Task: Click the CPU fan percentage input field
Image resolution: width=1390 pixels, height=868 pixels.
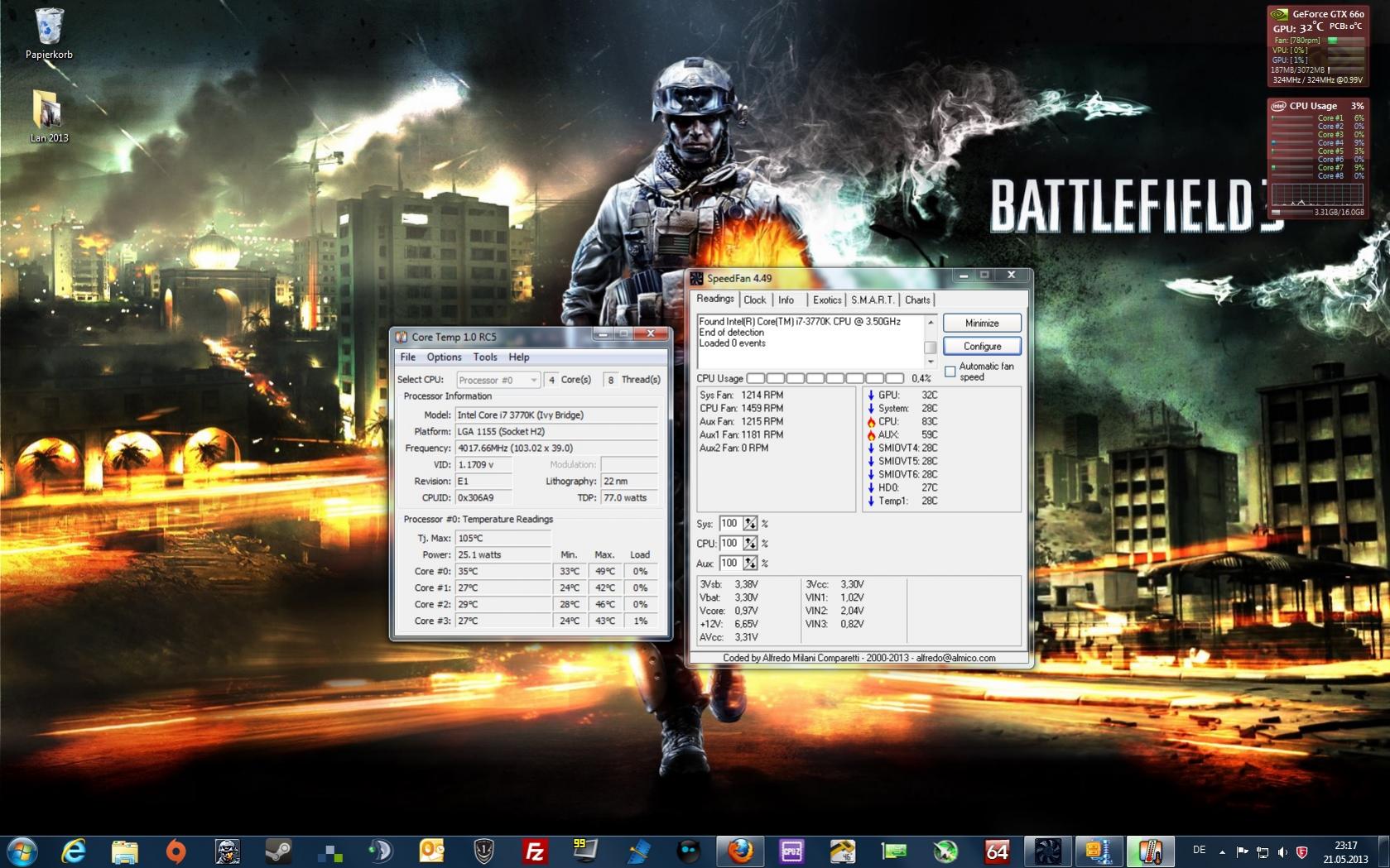Action: 730,544
